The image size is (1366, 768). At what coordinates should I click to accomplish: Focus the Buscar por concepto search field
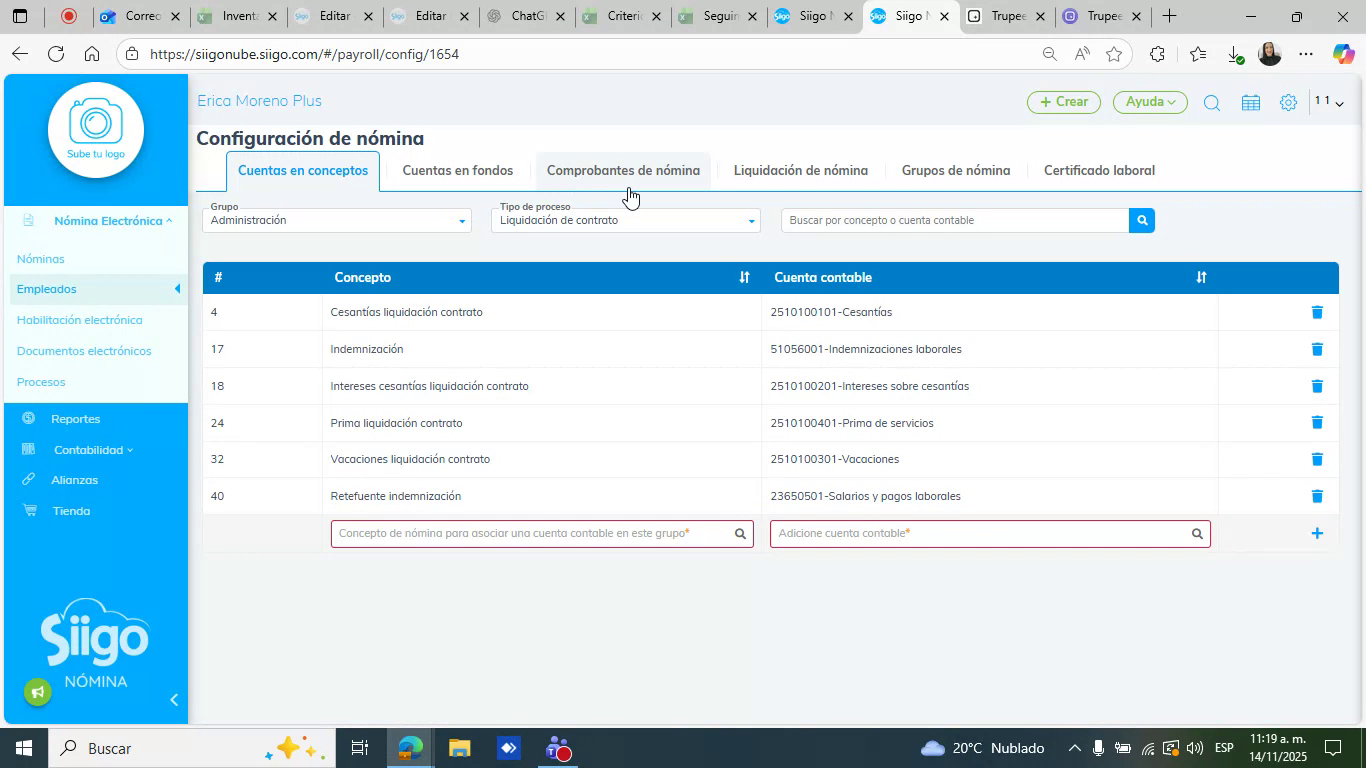tap(955, 220)
